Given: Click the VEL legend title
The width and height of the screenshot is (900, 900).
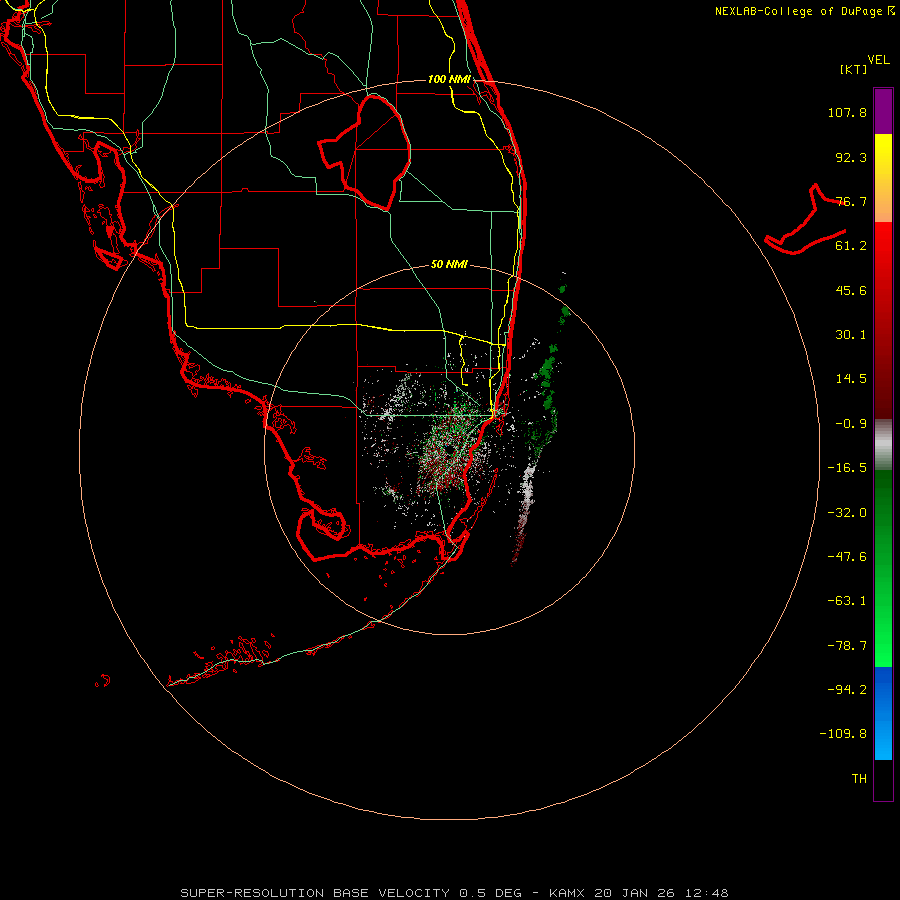Looking at the screenshot, I should [x=878, y=60].
